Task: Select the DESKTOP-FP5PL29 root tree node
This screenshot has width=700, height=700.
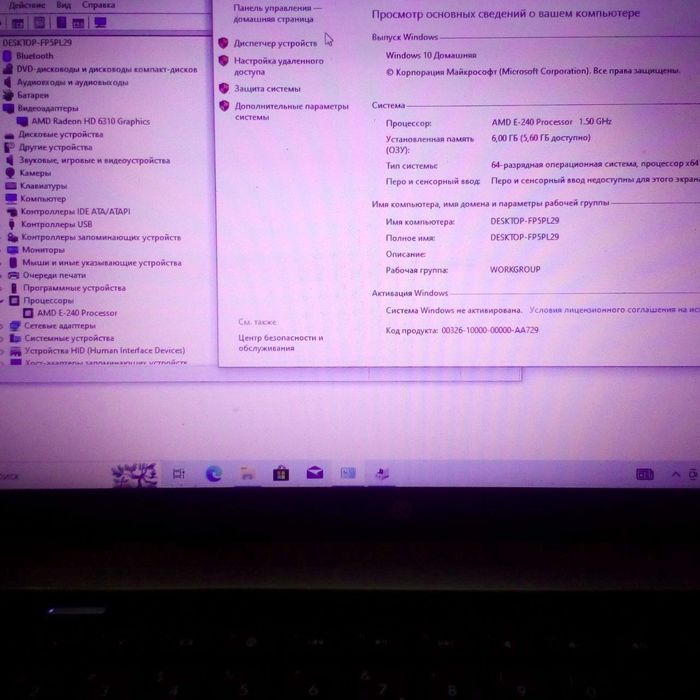Action: coord(37,42)
